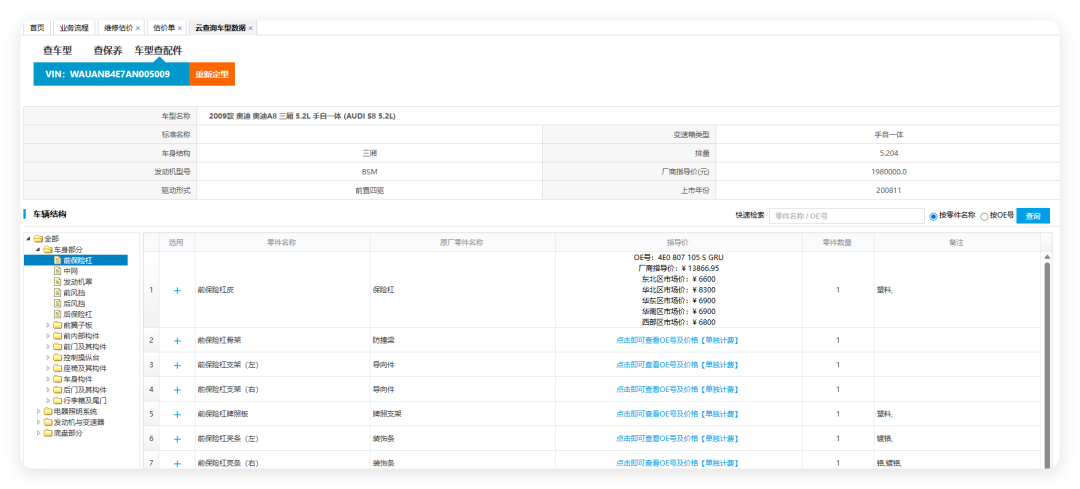This screenshot has height=489, width=1080.
Task: Select the 云查询车型数据 tab
Action: [220, 28]
